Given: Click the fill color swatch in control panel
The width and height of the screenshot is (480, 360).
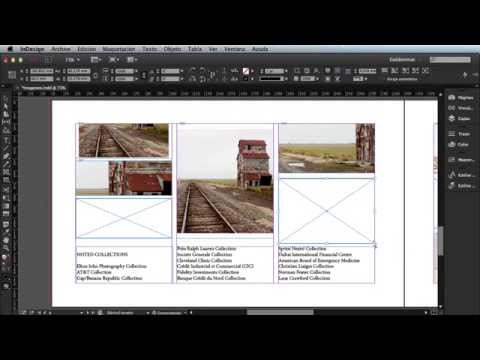Looking at the screenshot, I should (246, 71).
